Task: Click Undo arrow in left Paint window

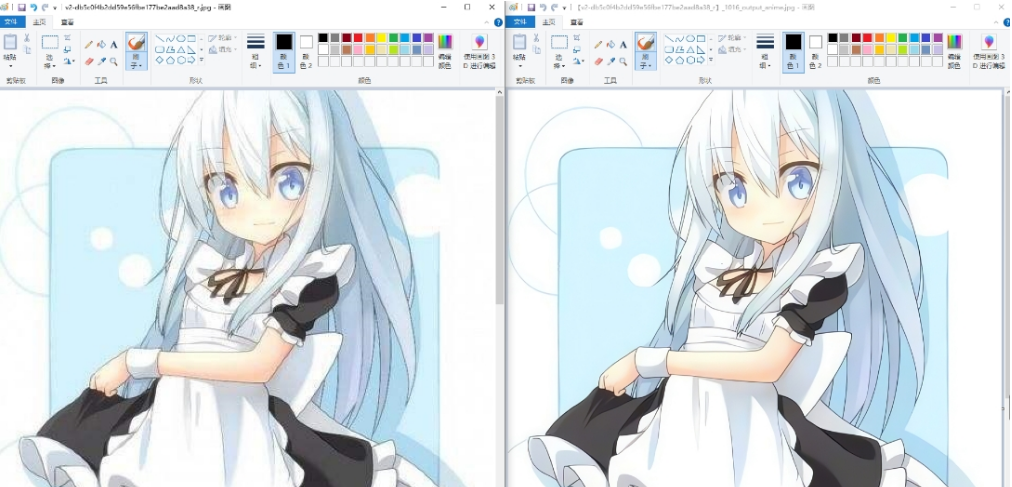Action: [33, 8]
